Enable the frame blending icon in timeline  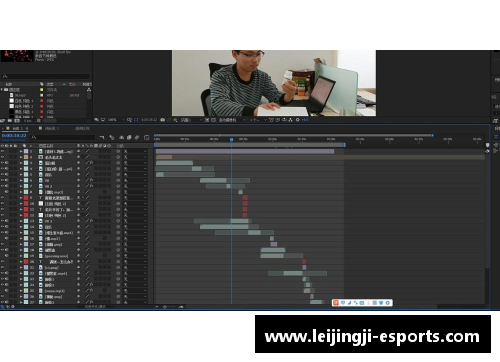129,138
